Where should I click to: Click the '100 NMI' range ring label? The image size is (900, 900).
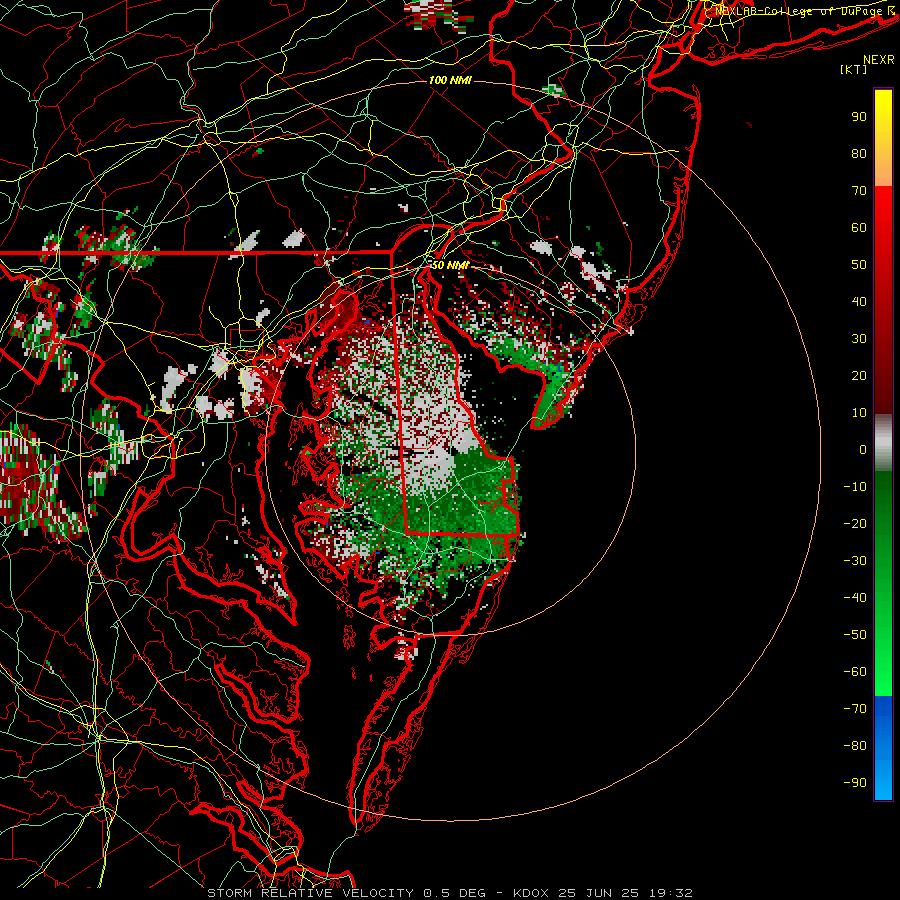(450, 80)
